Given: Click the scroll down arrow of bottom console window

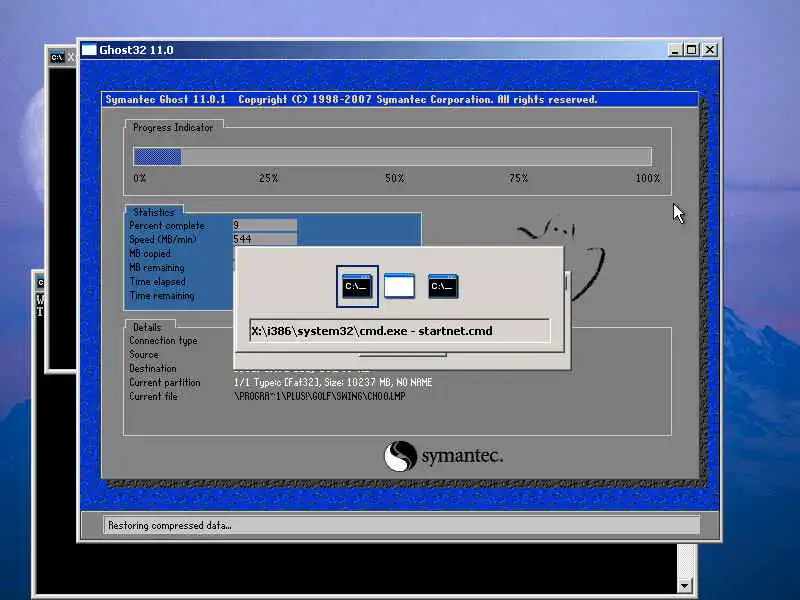Looking at the screenshot, I should pyautogui.click(x=685, y=585).
